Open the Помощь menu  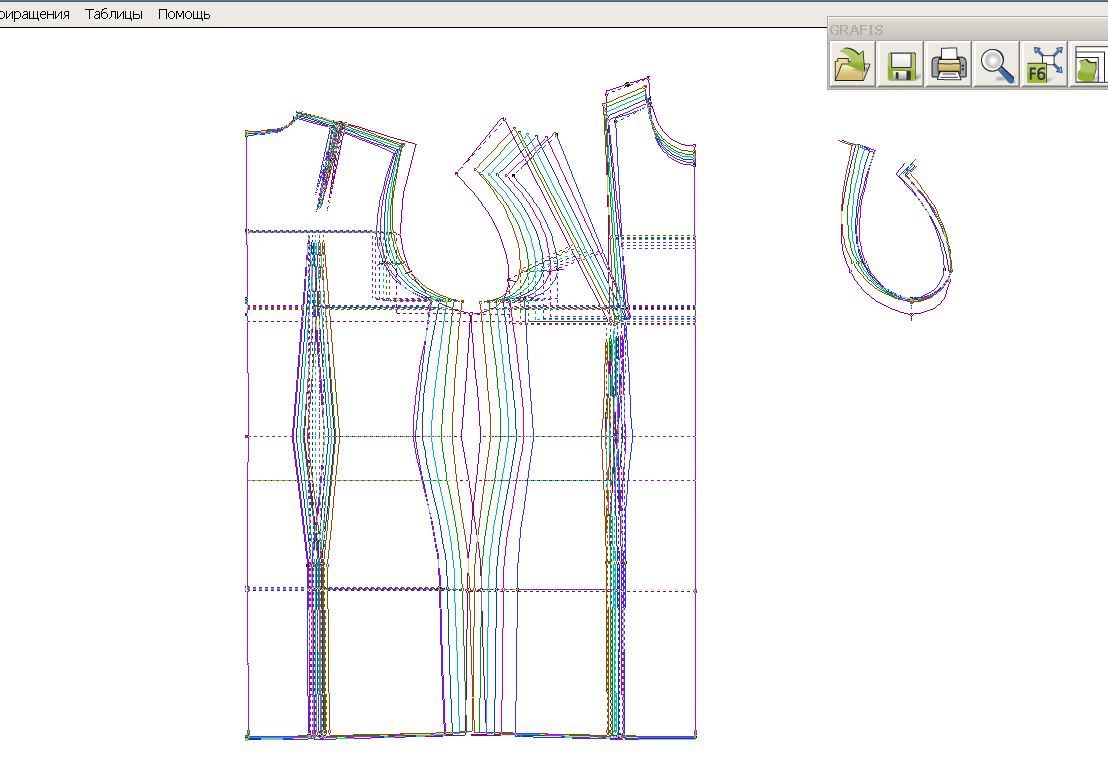pyautogui.click(x=184, y=14)
